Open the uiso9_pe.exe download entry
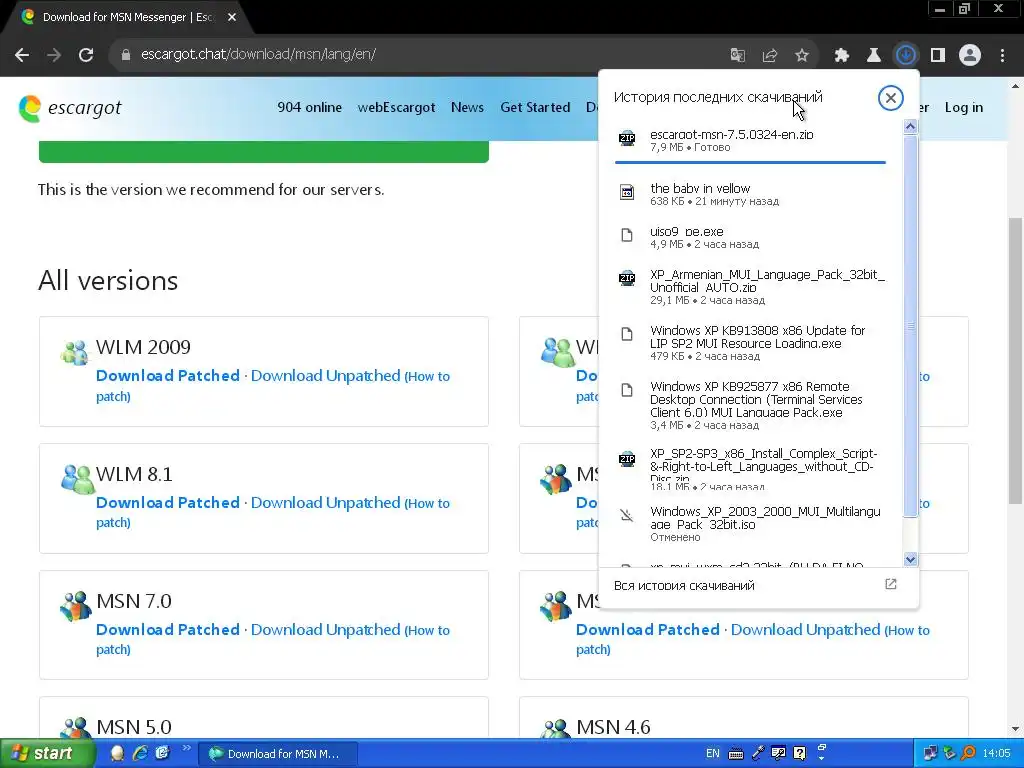This screenshot has width=1024, height=768. click(750, 237)
